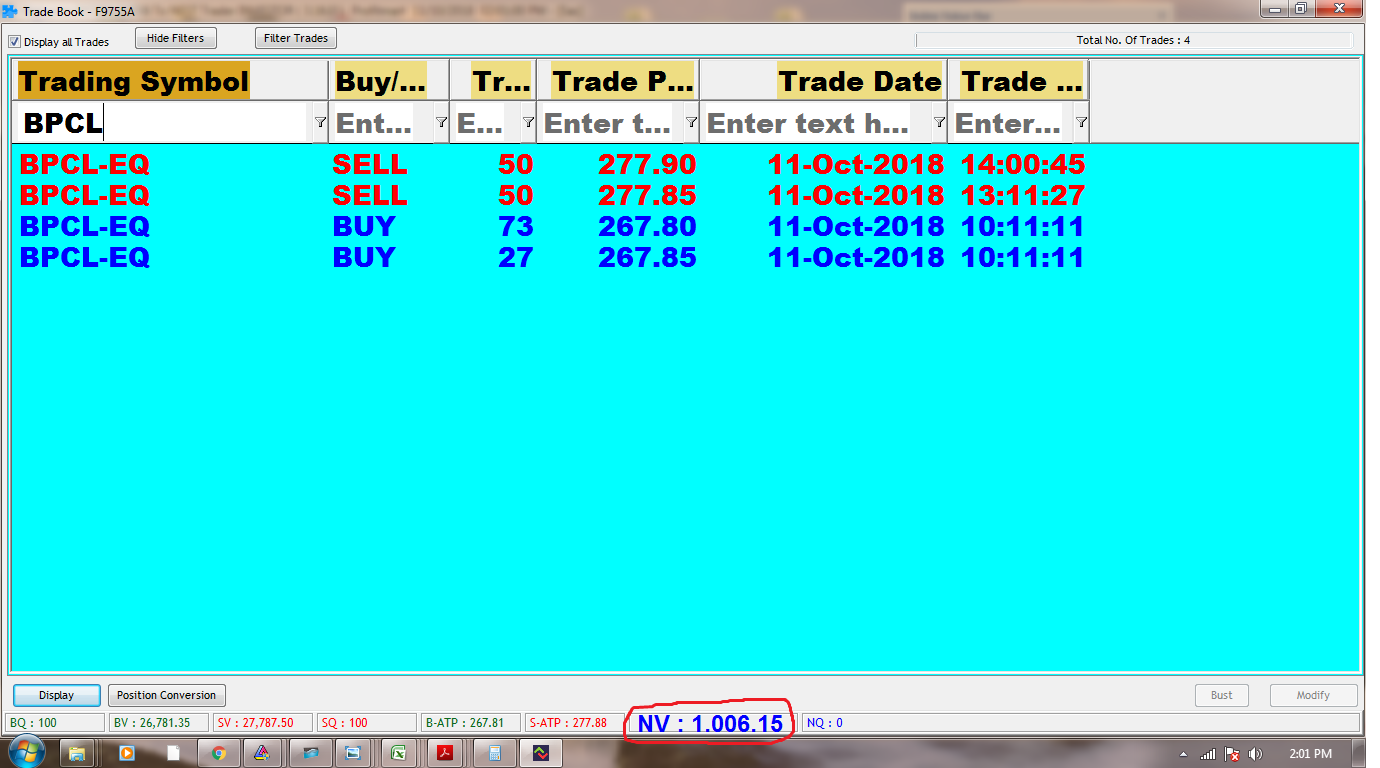Open the filter menu for Trade Time column
The height and width of the screenshot is (768, 1380).
(1081, 122)
